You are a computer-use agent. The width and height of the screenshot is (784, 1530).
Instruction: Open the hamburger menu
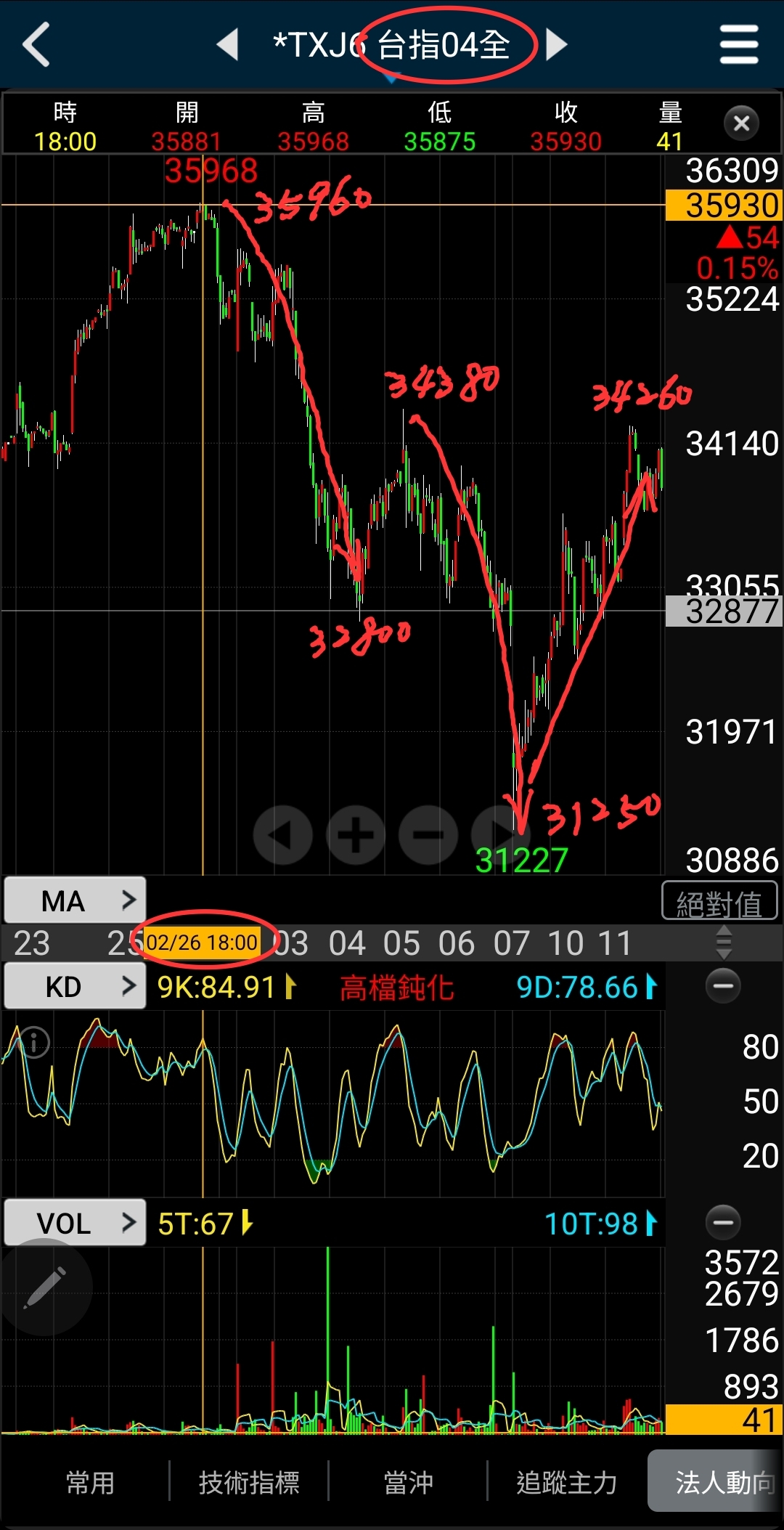click(739, 44)
